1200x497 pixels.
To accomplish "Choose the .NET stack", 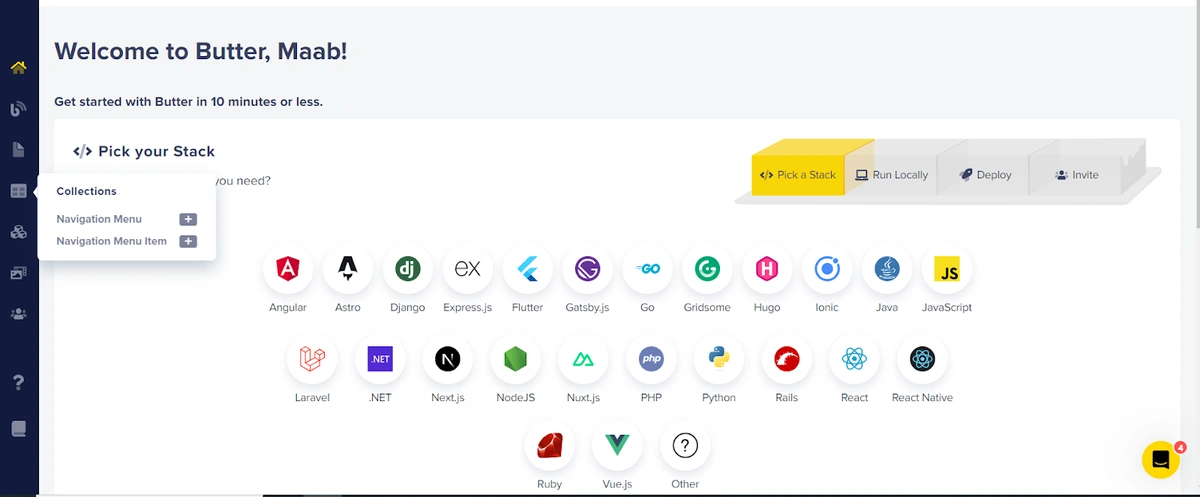I will [x=380, y=359].
